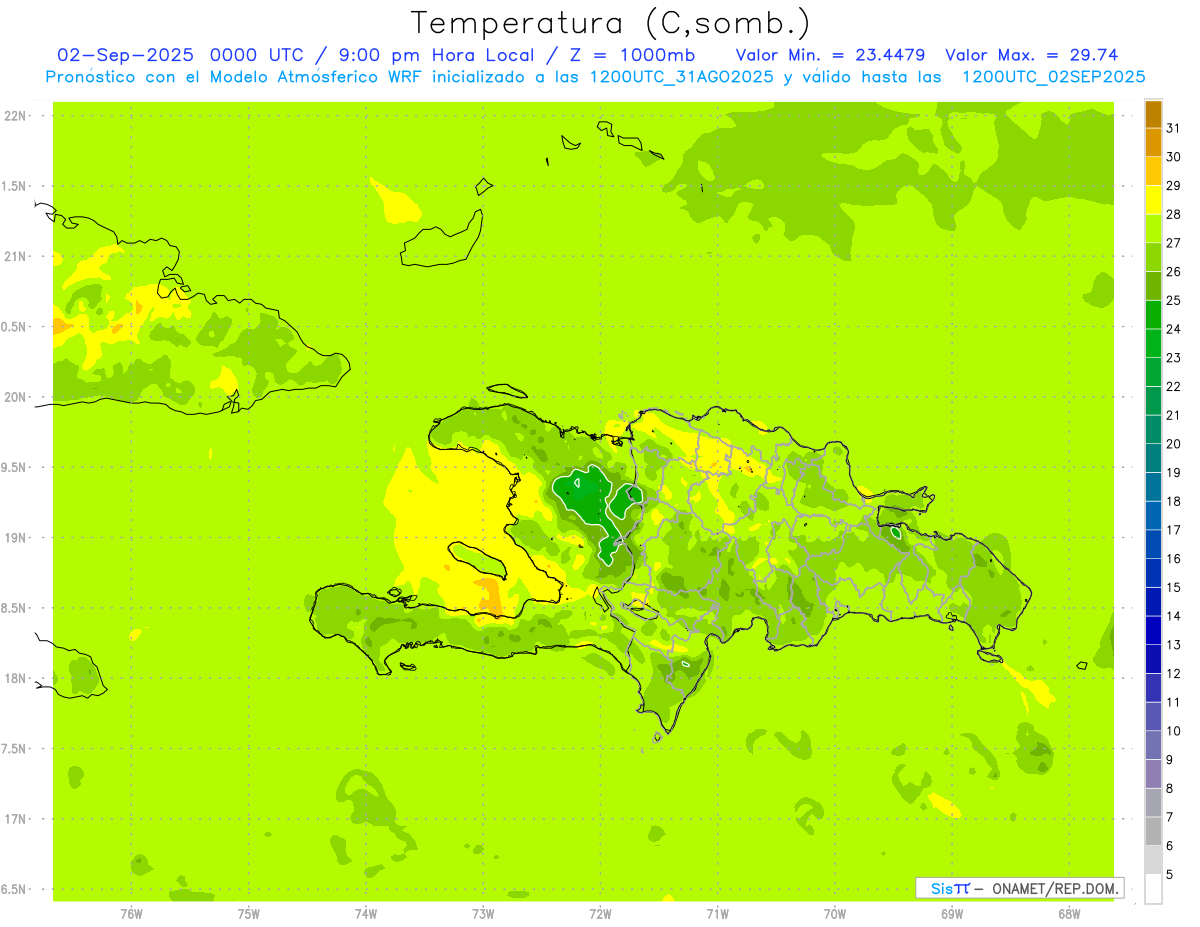This screenshot has height=927, width=1200.
Task: Click the 'Valor Min. = 23.4479' readout
Action: 830,55
